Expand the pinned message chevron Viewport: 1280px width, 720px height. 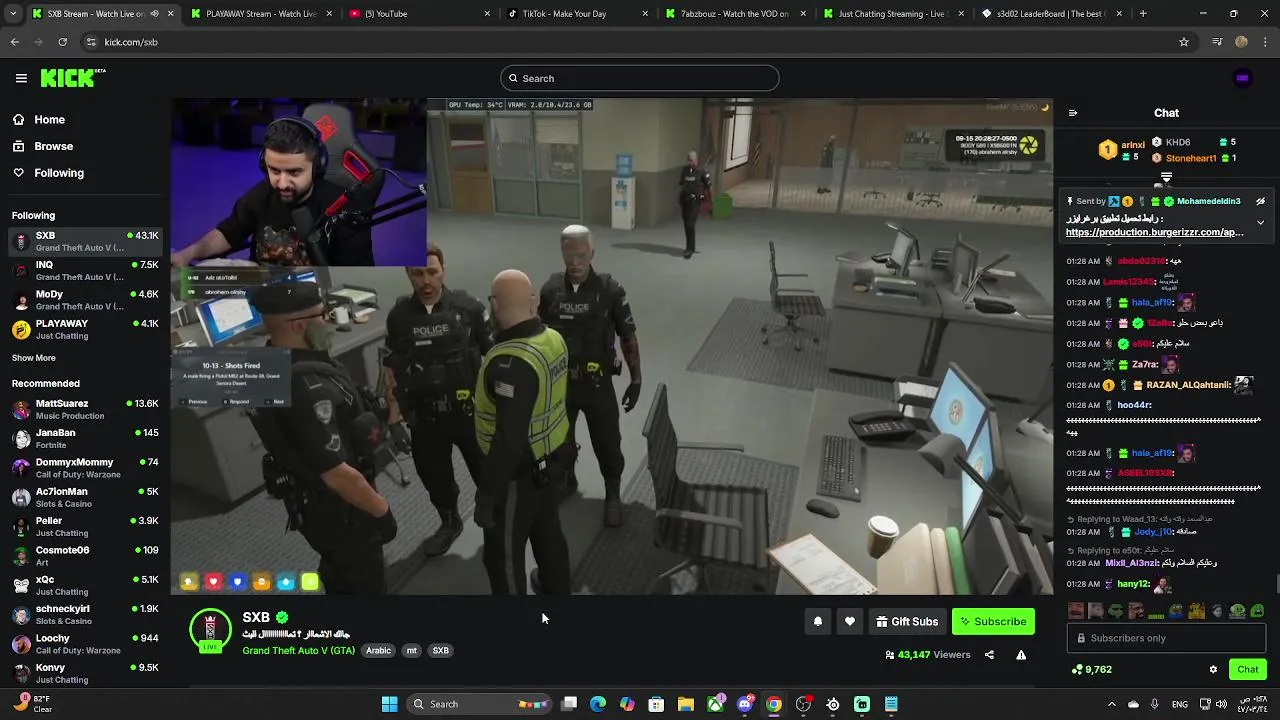[1260, 222]
